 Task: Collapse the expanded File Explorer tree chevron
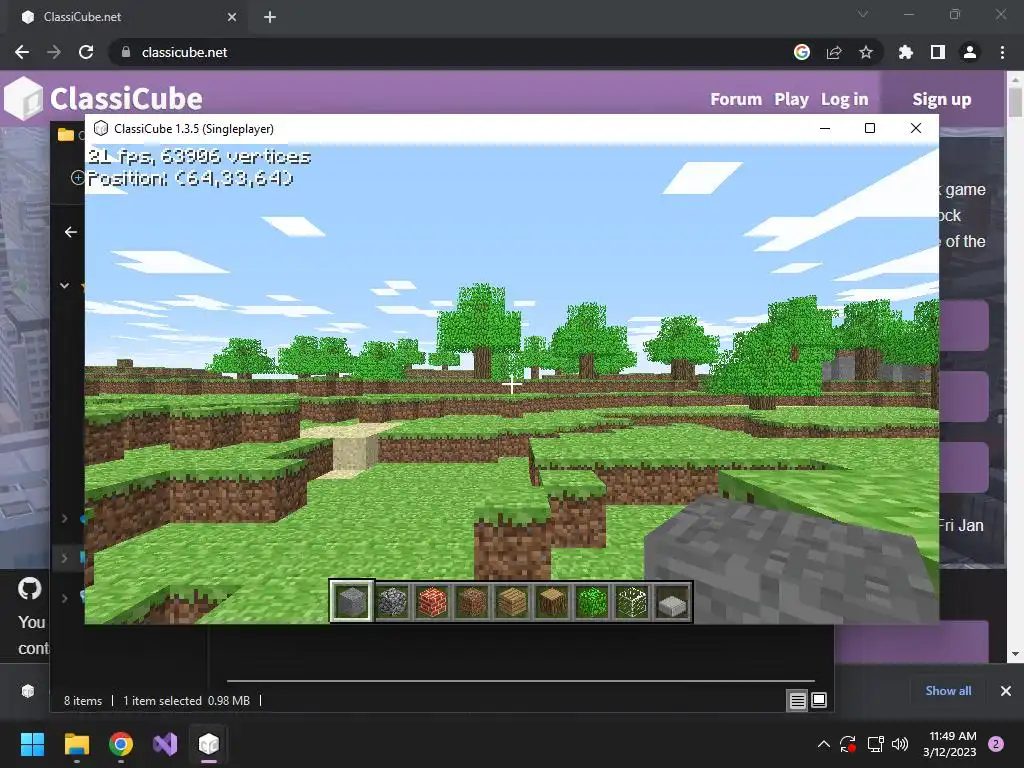tap(64, 285)
